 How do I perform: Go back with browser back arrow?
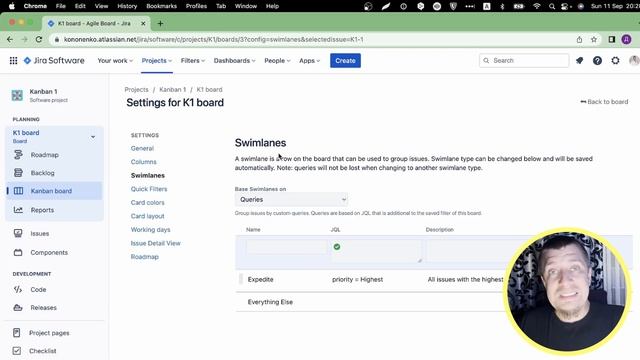coord(10,39)
